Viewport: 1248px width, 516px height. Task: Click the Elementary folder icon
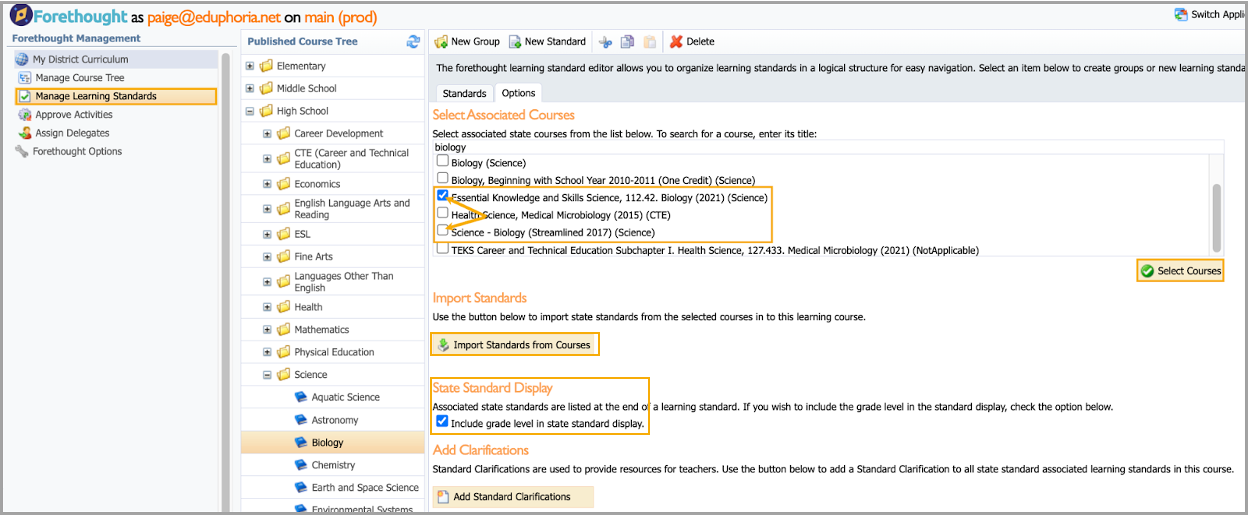point(266,66)
